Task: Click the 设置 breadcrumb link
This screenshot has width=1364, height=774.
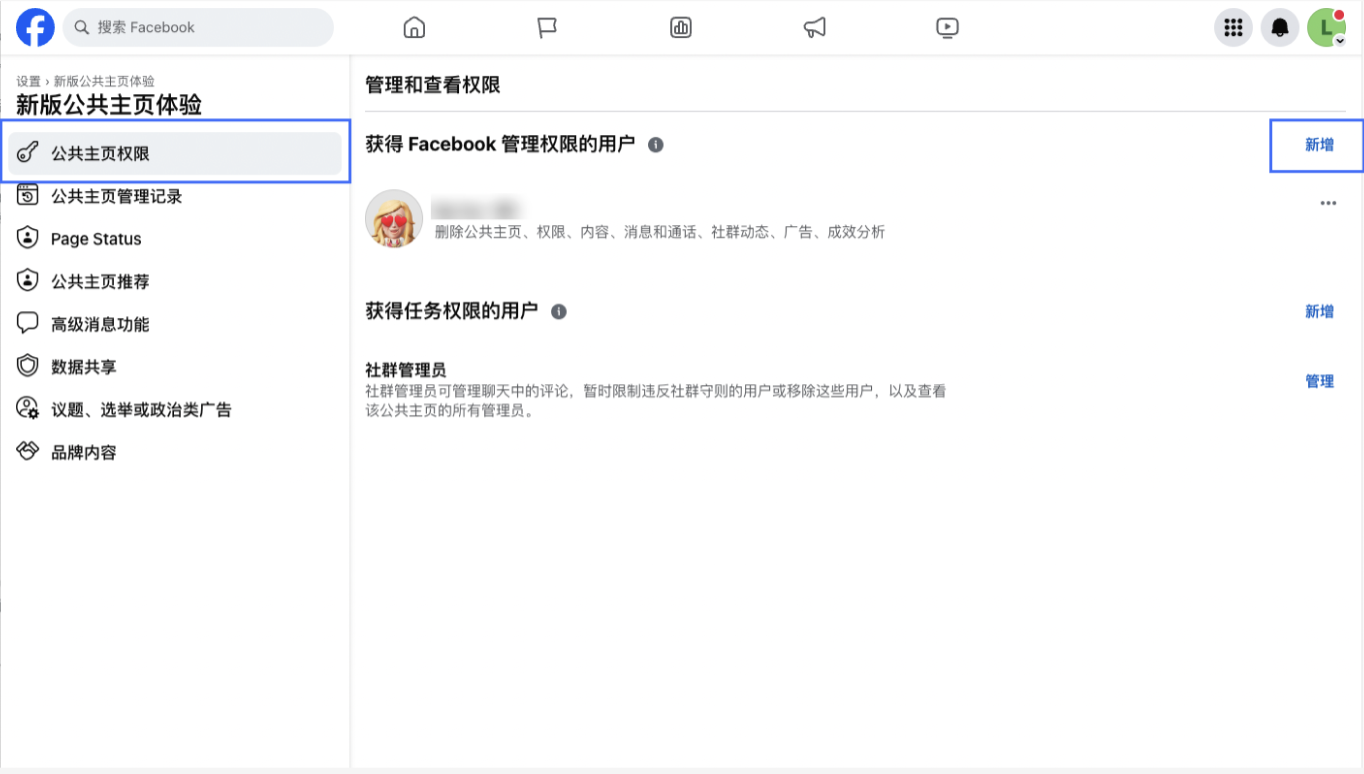Action: tap(28, 81)
